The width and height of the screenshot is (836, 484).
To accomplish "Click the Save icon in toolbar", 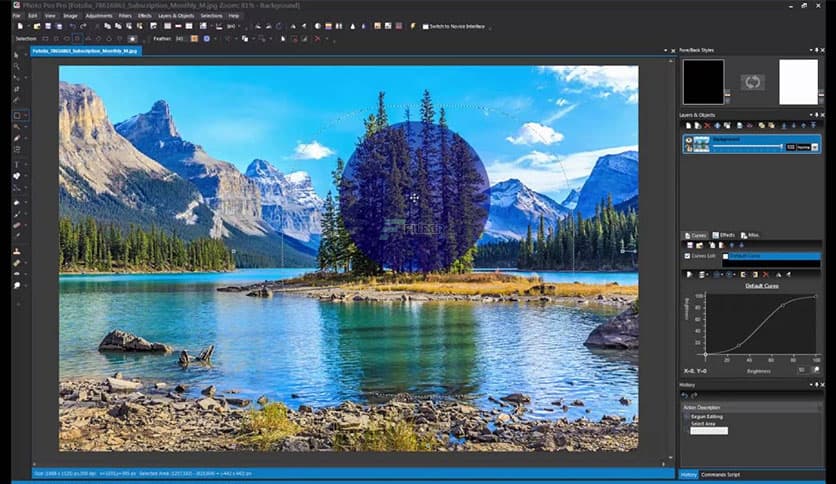I will point(48,26).
